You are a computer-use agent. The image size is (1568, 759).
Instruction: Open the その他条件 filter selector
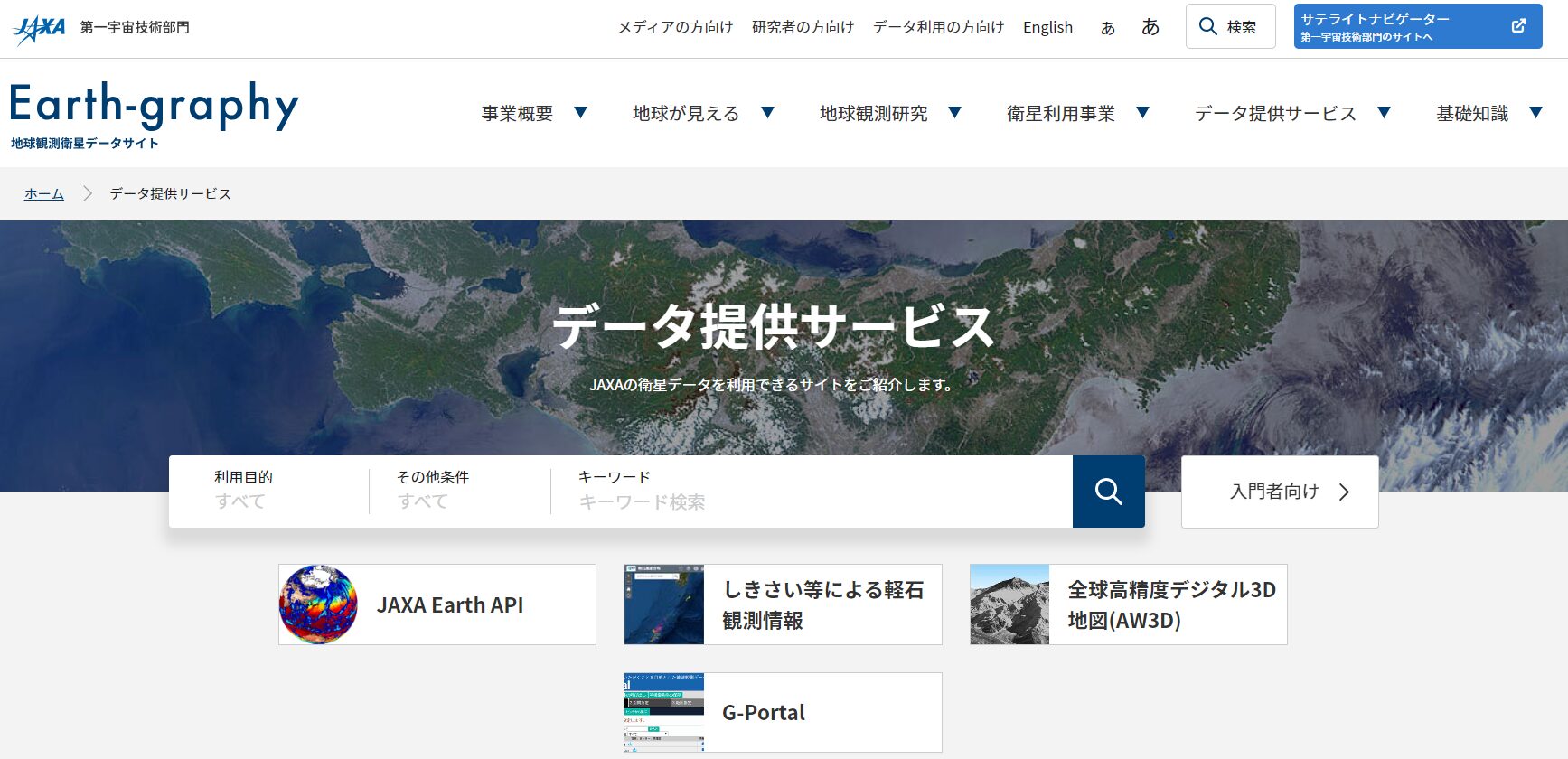459,491
